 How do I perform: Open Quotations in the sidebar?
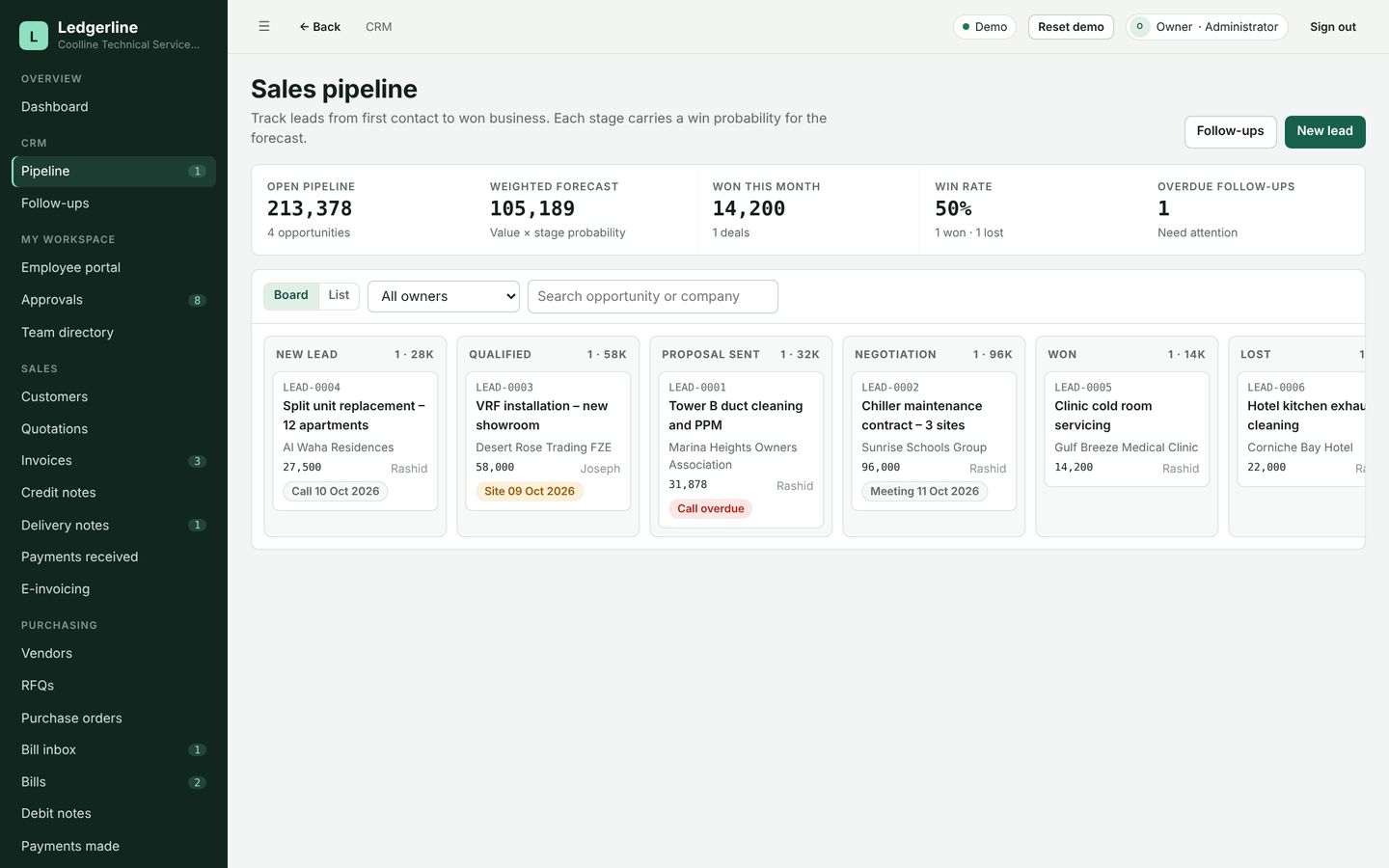[114, 429]
